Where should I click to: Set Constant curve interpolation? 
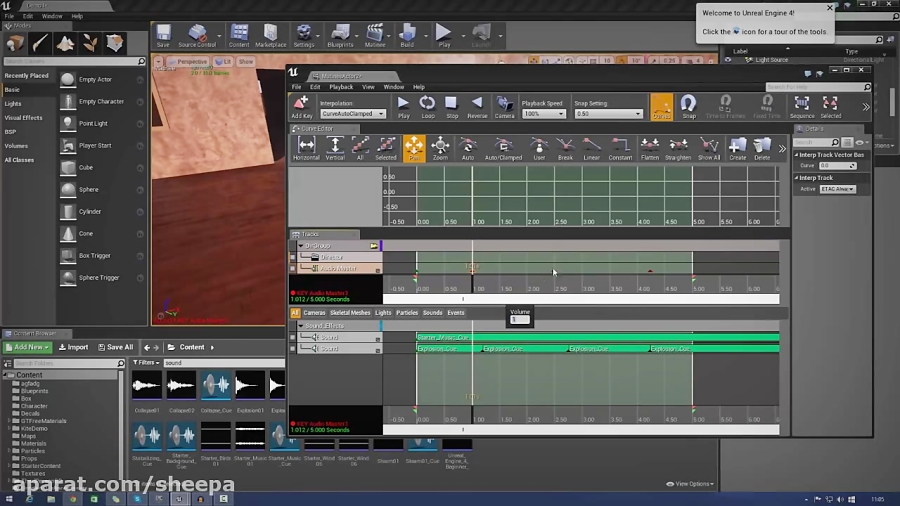(x=620, y=149)
